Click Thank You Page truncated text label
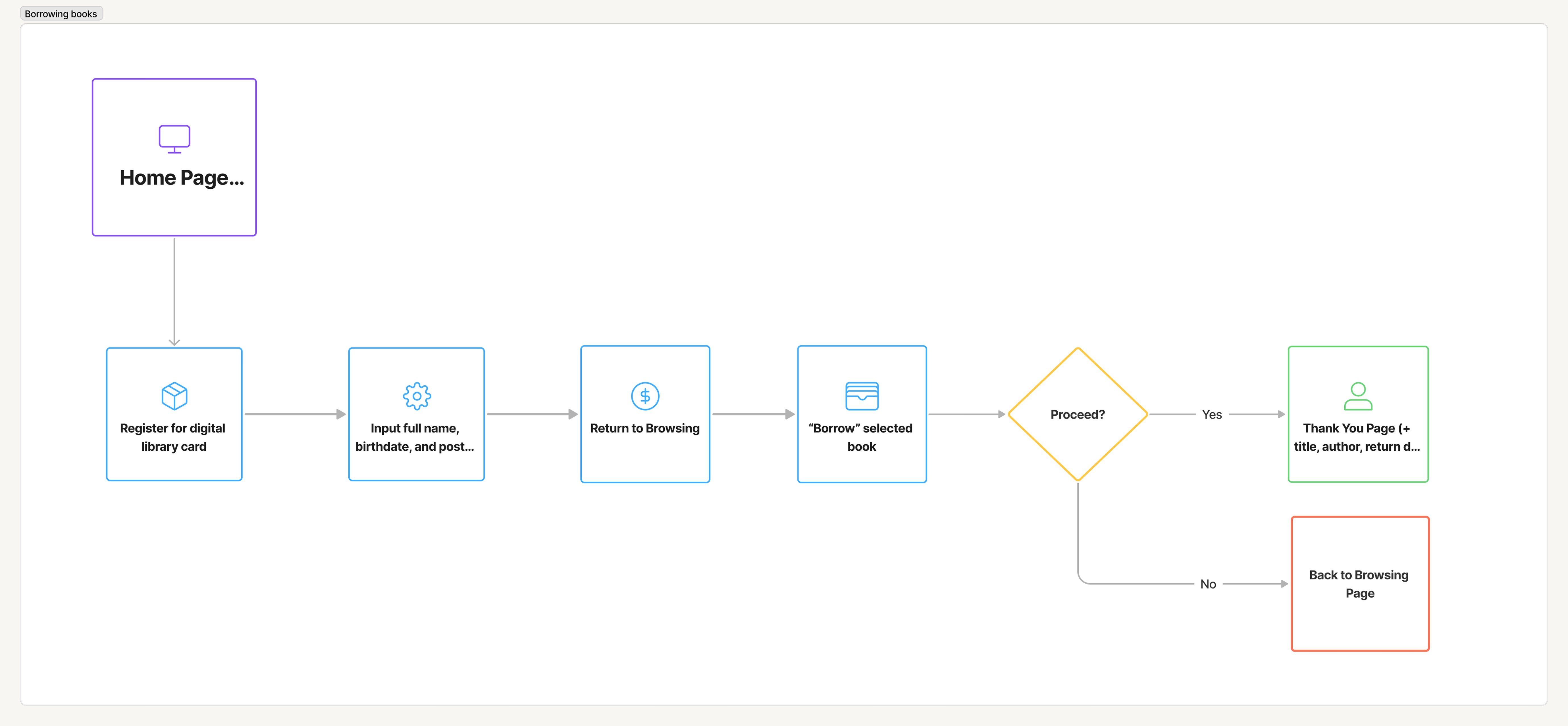 pos(1357,437)
